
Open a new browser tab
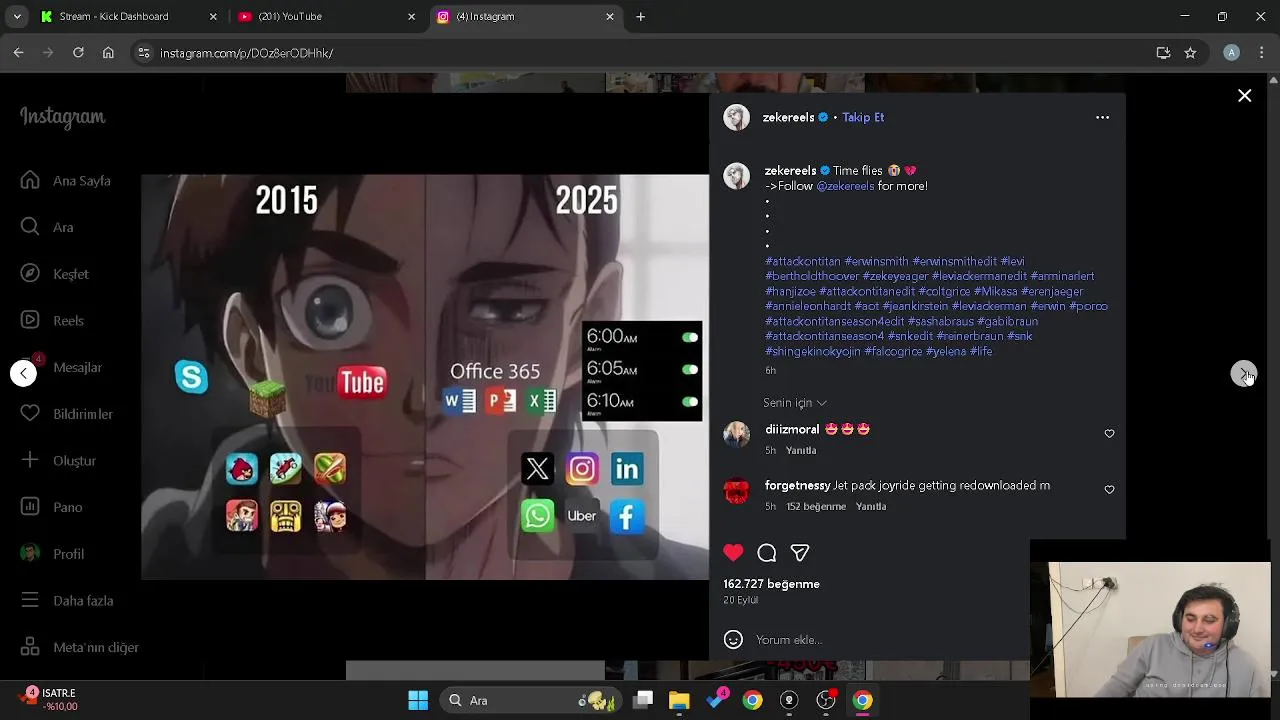(x=640, y=16)
